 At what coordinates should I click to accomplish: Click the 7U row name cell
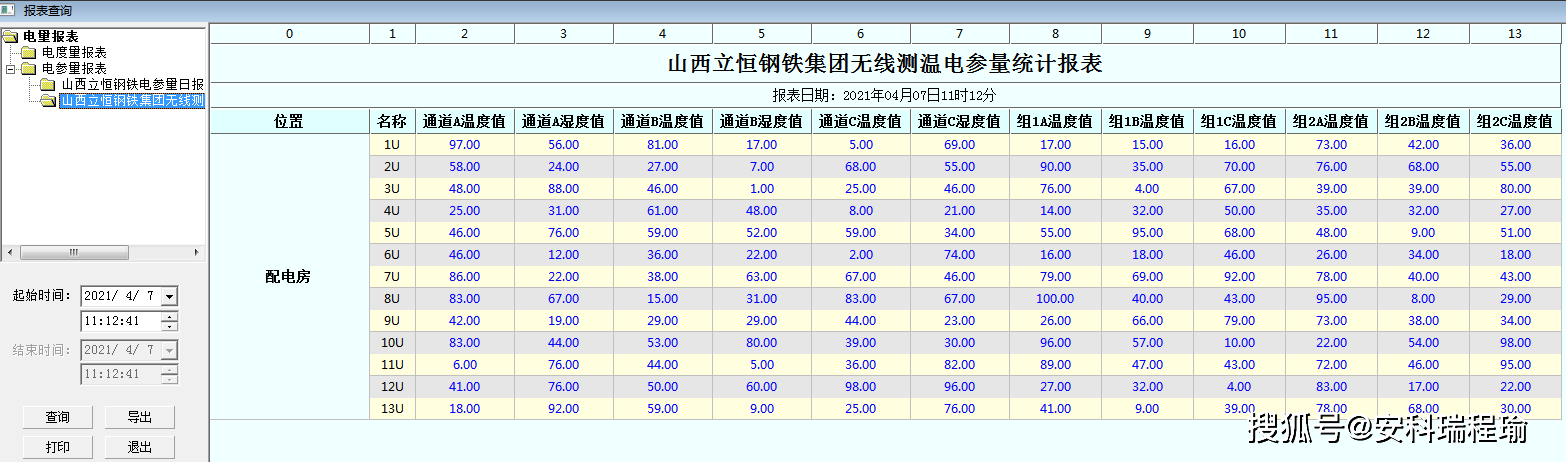[x=393, y=277]
